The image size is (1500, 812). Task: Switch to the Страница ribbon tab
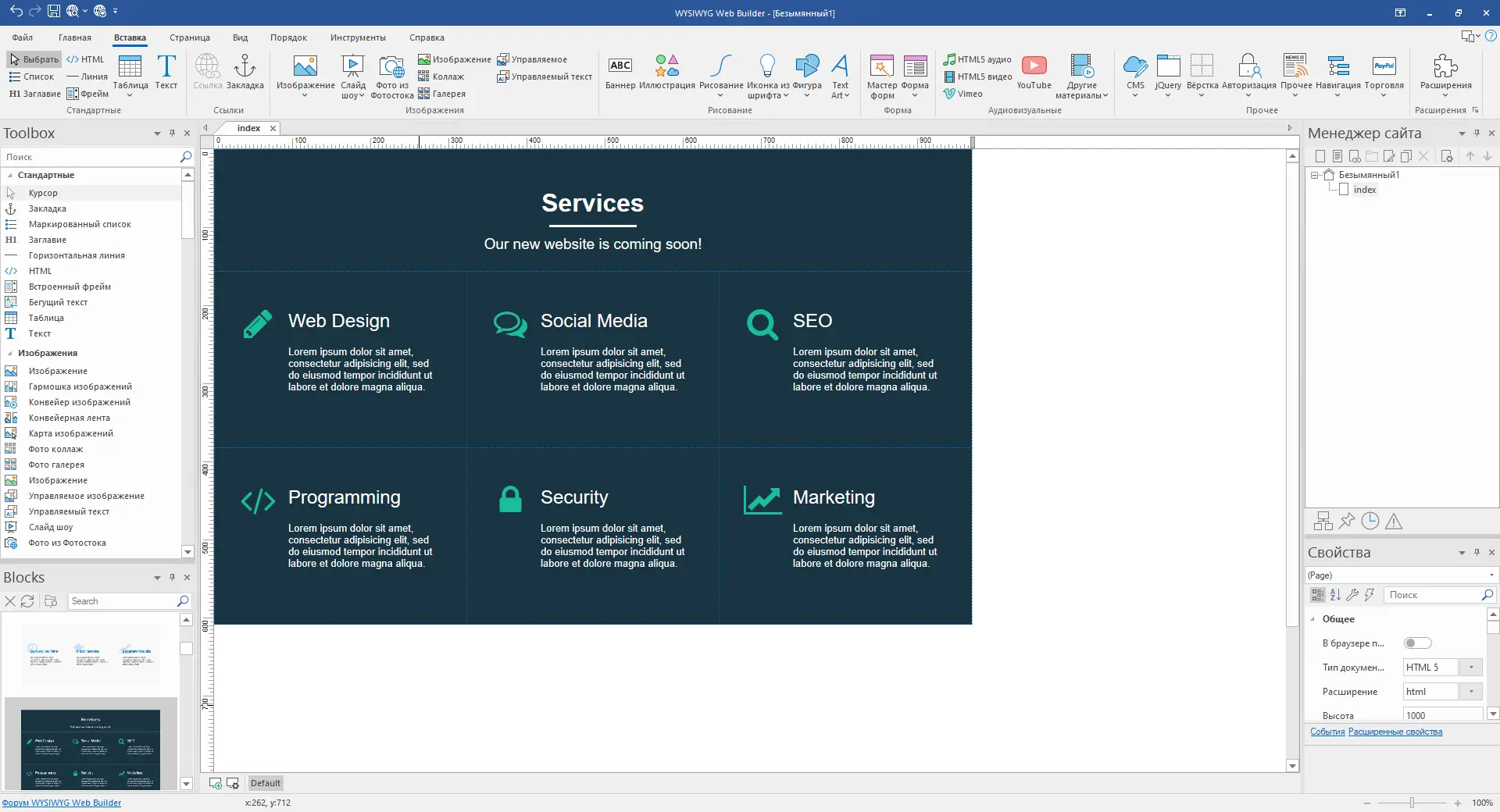190,37
